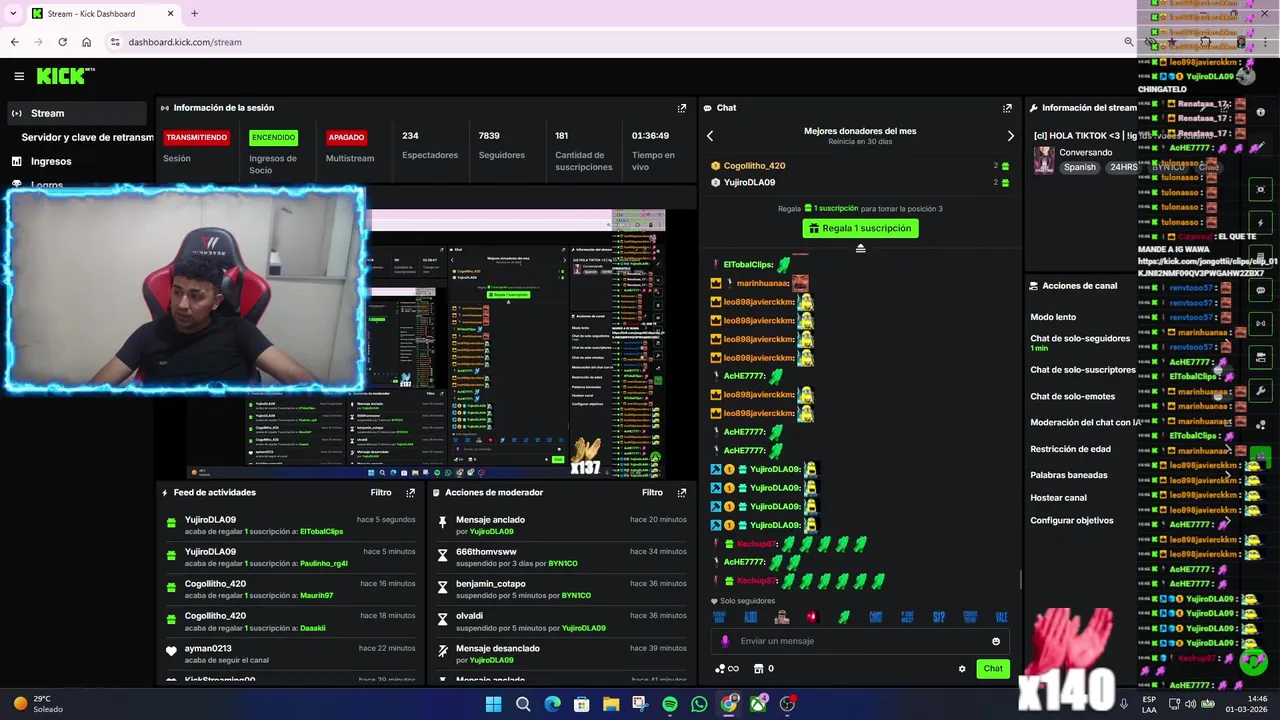Go to previous leaderboard with left arrow
1280x720 pixels.
pos(710,136)
